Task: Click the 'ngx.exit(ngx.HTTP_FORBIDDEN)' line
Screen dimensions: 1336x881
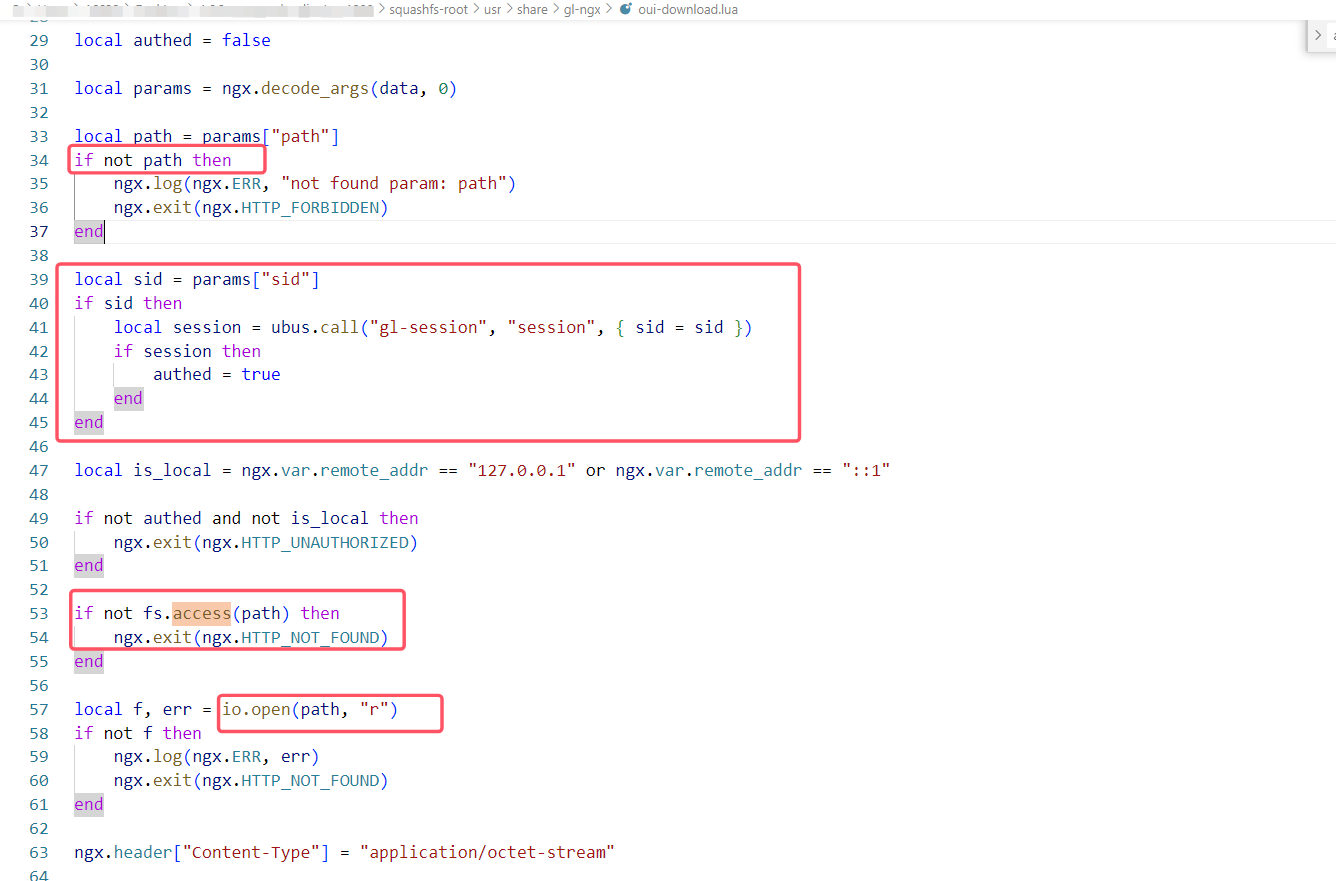Action: pyautogui.click(x=251, y=207)
